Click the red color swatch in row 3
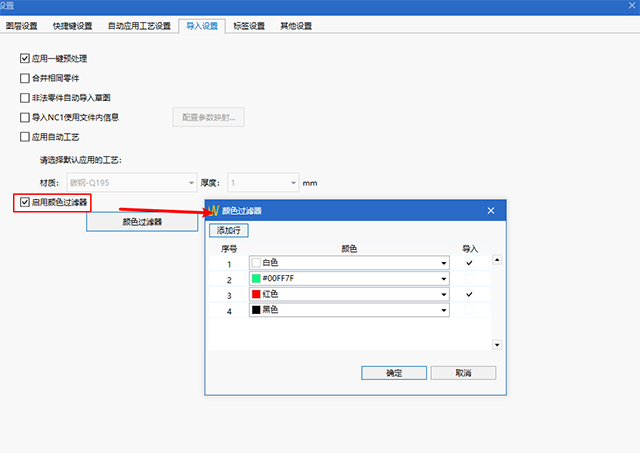Image resolution: width=640 pixels, height=453 pixels. click(256, 295)
